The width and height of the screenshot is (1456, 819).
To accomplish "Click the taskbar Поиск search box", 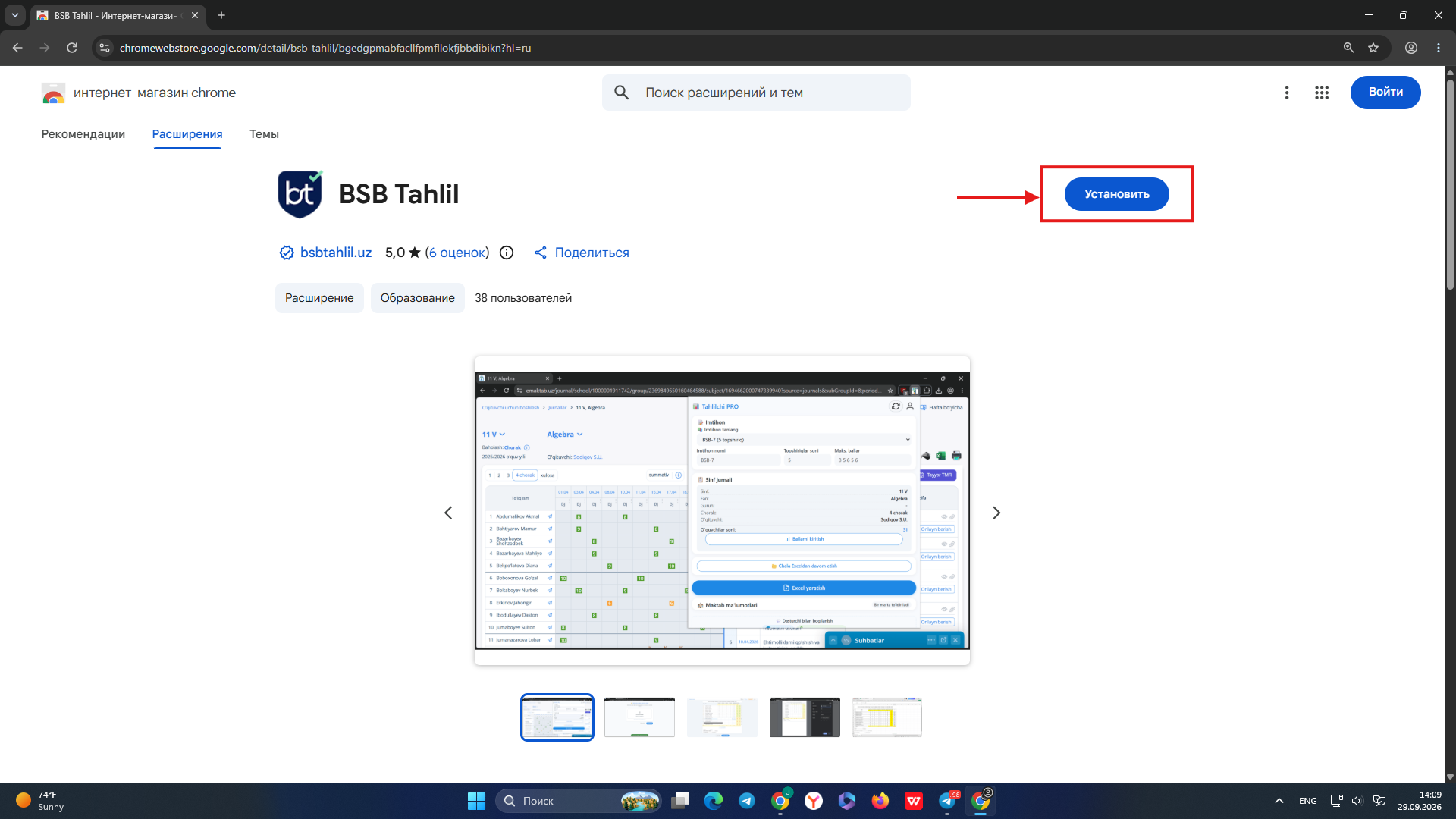I will click(x=579, y=801).
